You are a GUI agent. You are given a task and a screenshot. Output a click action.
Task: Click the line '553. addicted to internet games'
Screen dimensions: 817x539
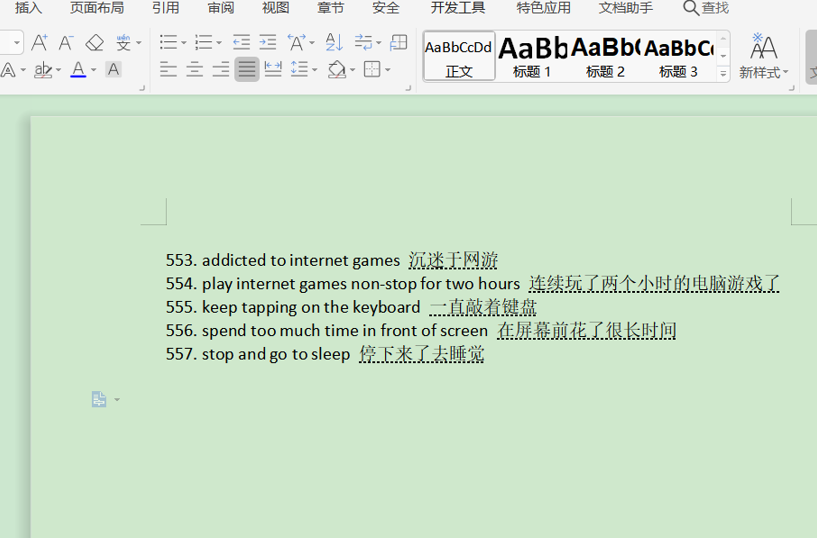pyautogui.click(x=332, y=260)
